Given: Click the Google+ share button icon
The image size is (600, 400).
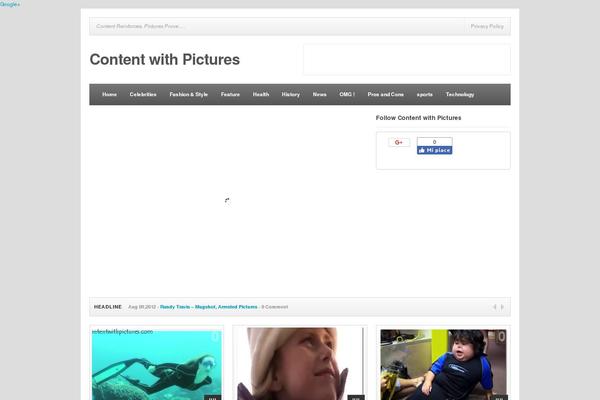Looking at the screenshot, I should tap(399, 142).
